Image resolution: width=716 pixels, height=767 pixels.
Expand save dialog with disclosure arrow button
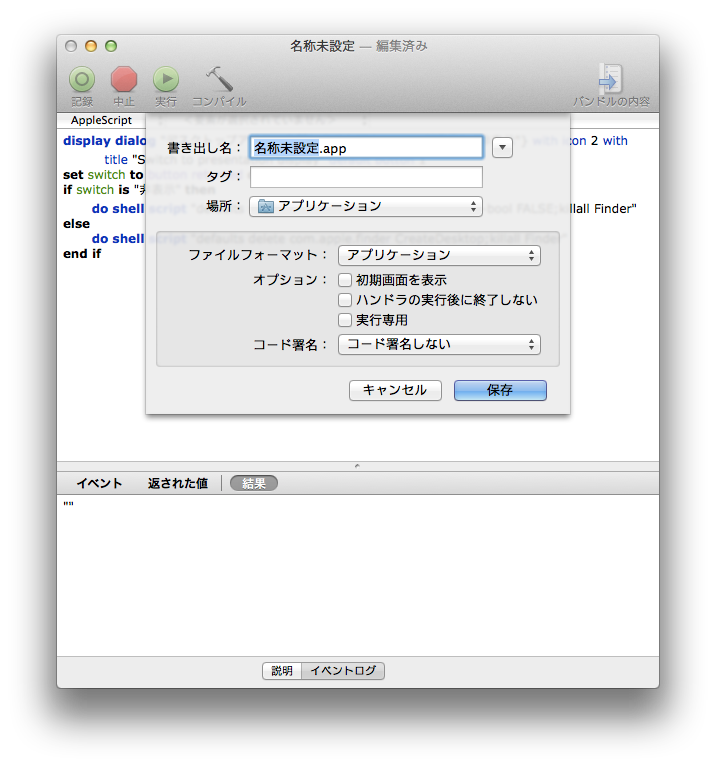click(502, 148)
